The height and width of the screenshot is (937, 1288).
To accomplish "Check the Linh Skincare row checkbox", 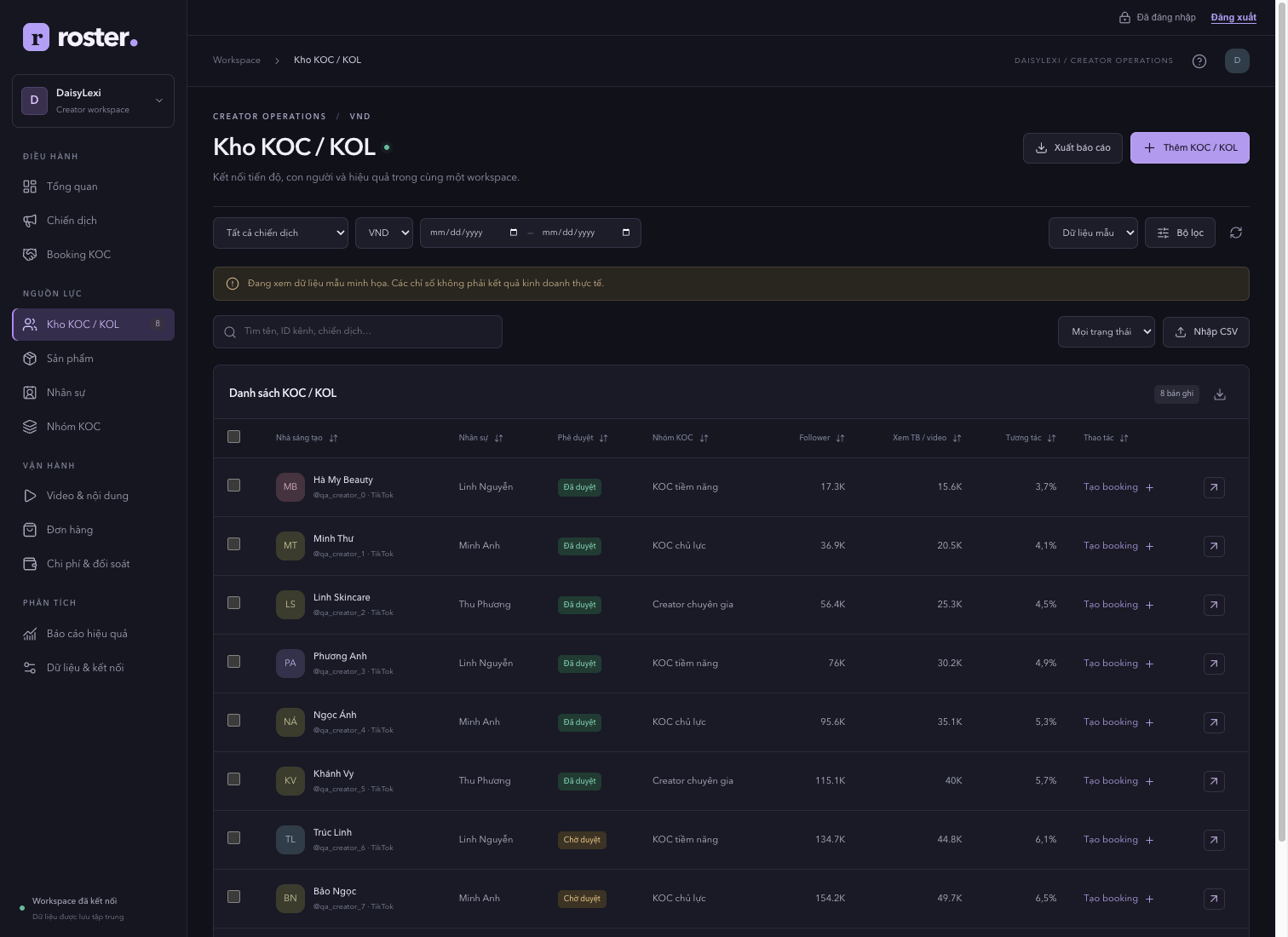I will pos(234,603).
